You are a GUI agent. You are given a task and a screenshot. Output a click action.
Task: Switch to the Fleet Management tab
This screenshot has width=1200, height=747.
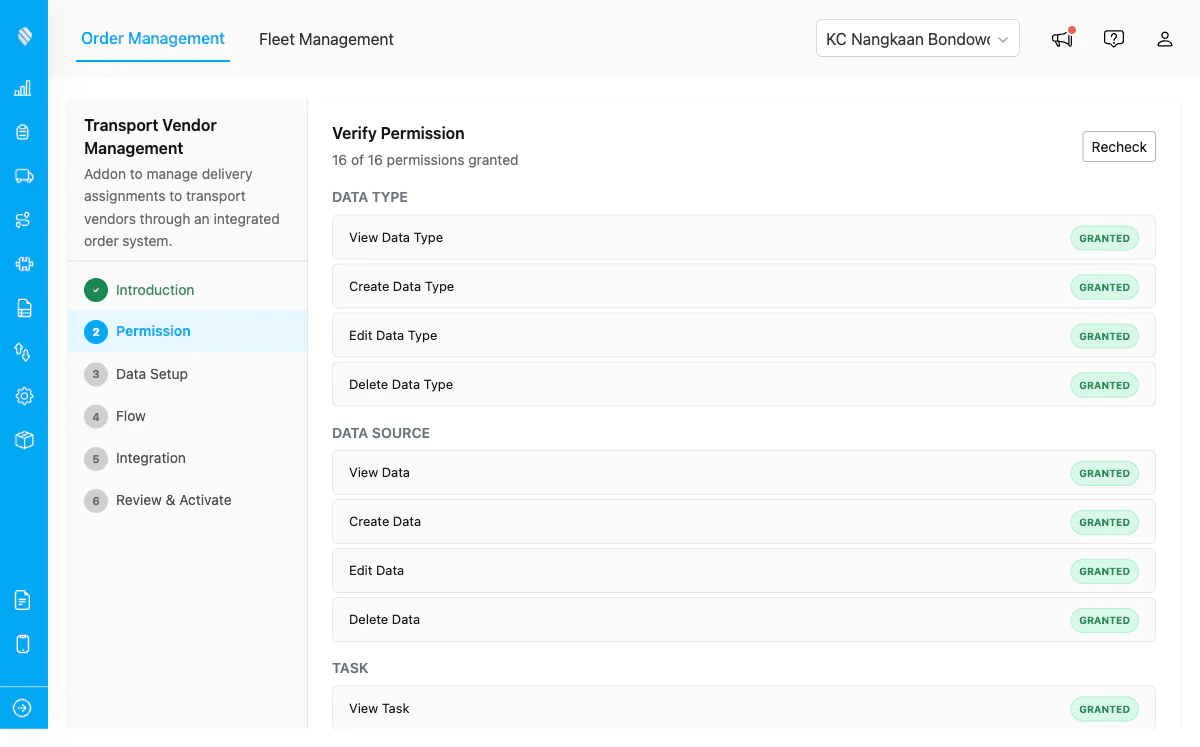[x=326, y=39]
